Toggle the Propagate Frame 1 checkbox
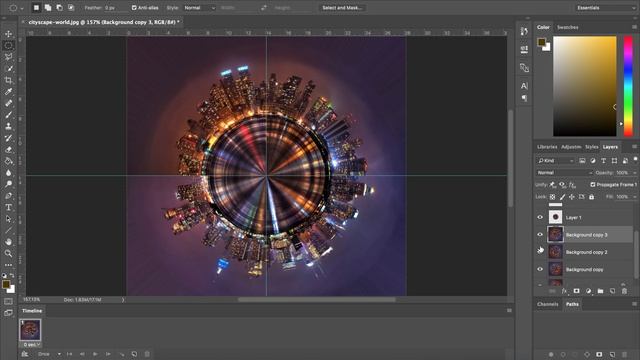This screenshot has width=640, height=360. point(593,184)
